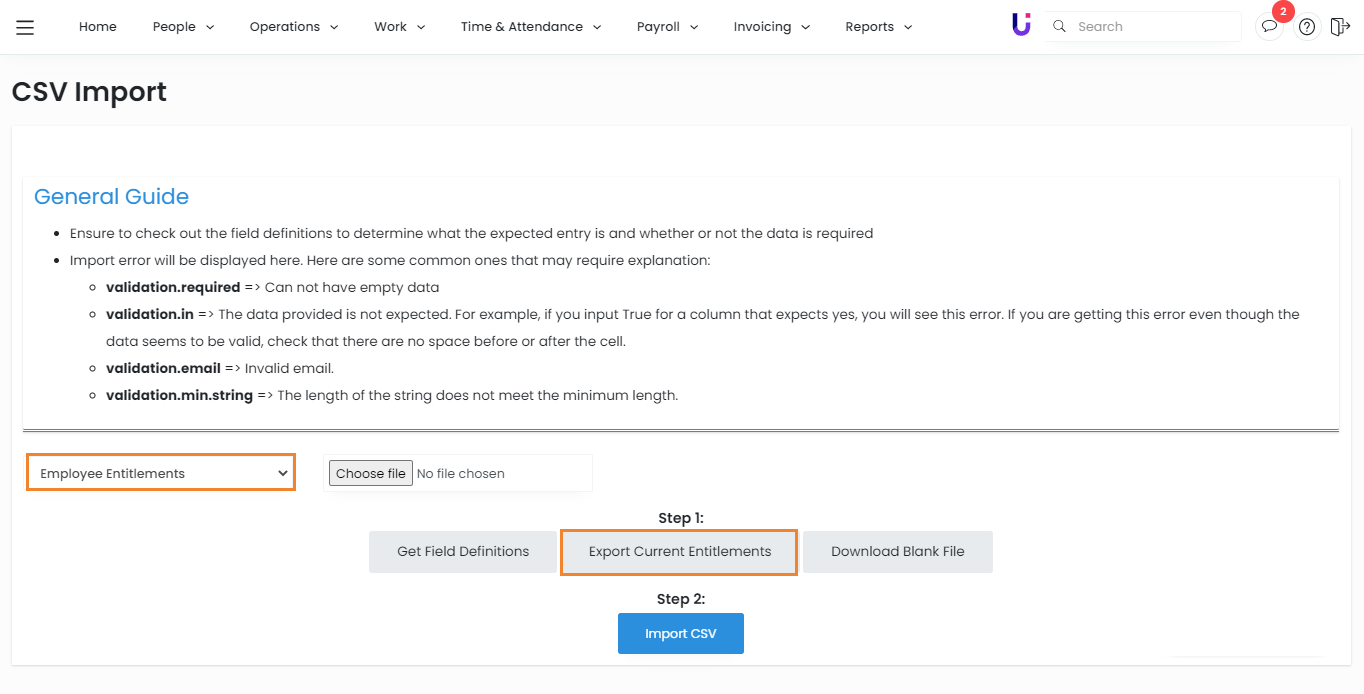Click the Choose file button

coord(371,473)
